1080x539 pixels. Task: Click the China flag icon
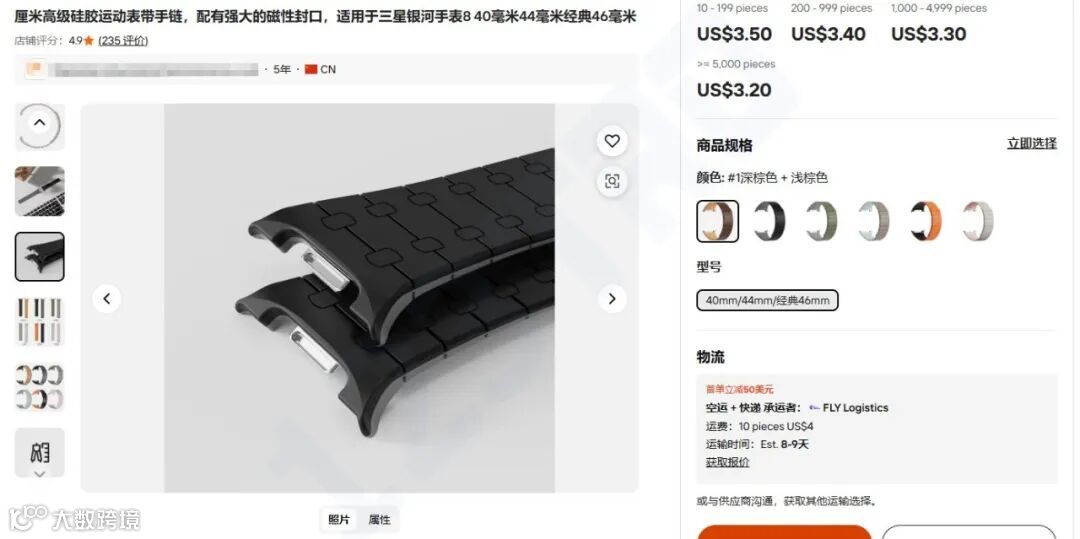(x=311, y=70)
